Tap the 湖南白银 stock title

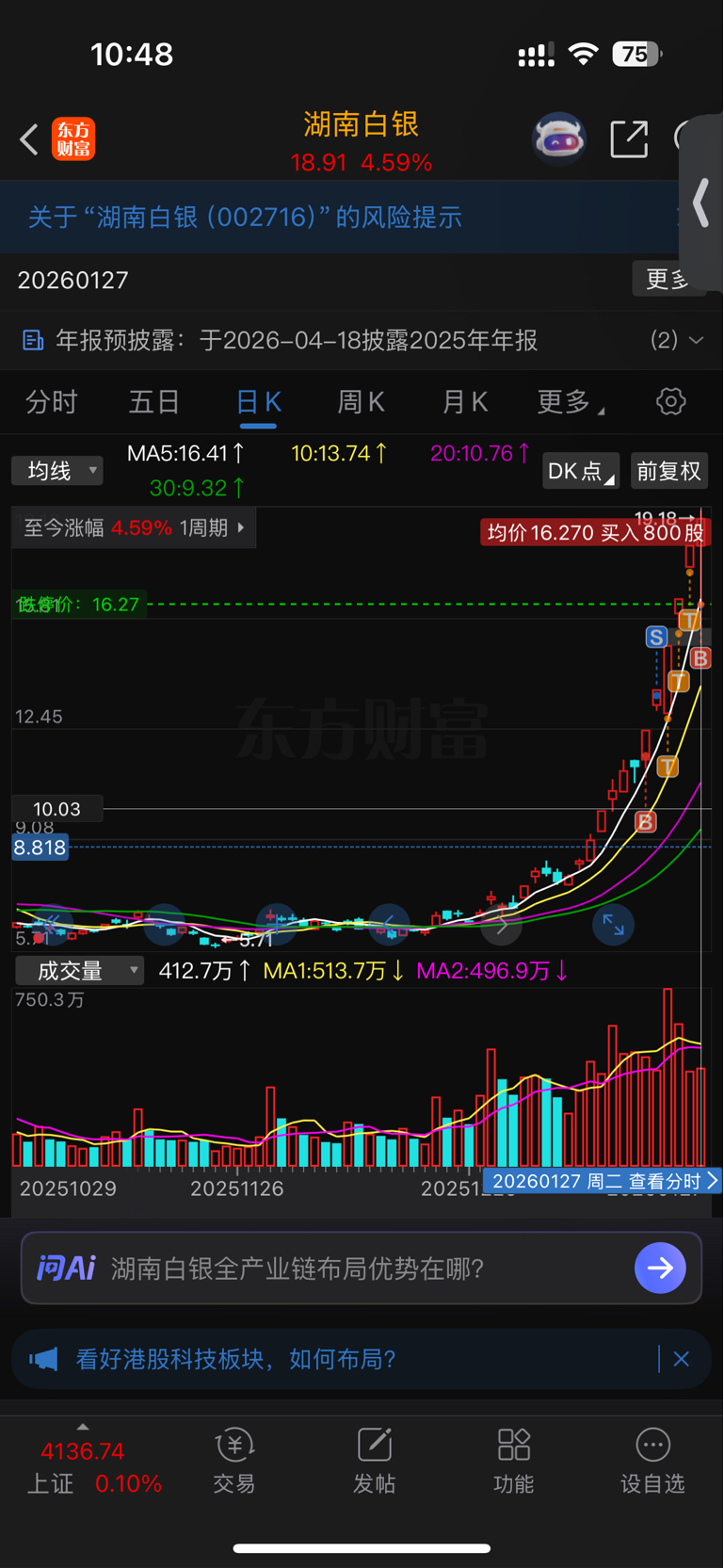click(362, 124)
